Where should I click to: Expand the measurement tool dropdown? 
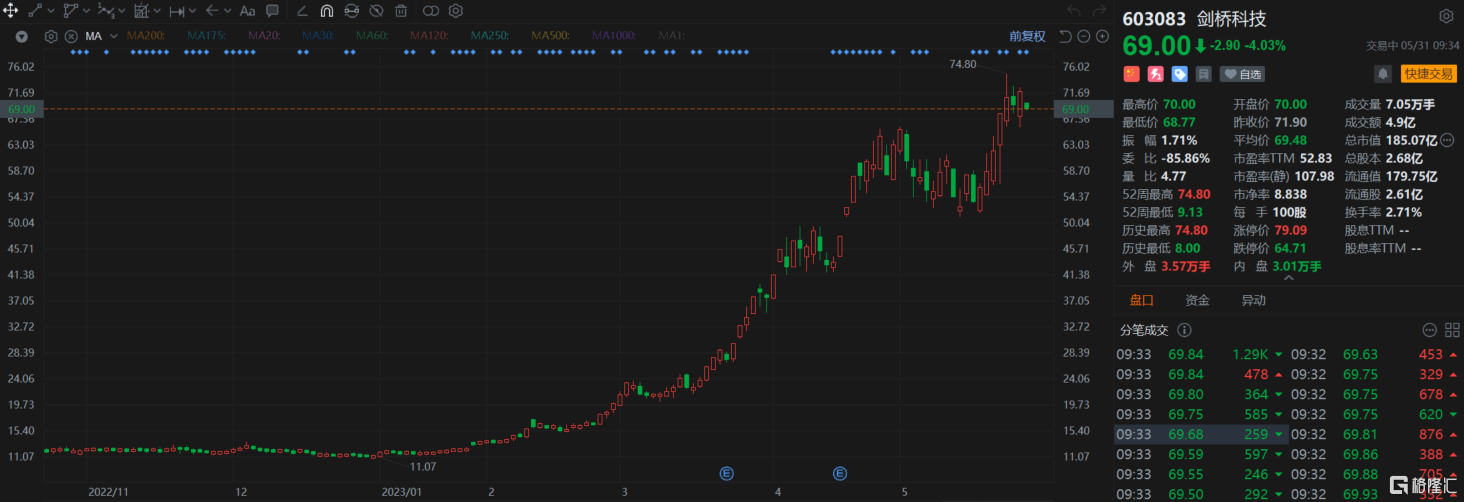[x=193, y=11]
